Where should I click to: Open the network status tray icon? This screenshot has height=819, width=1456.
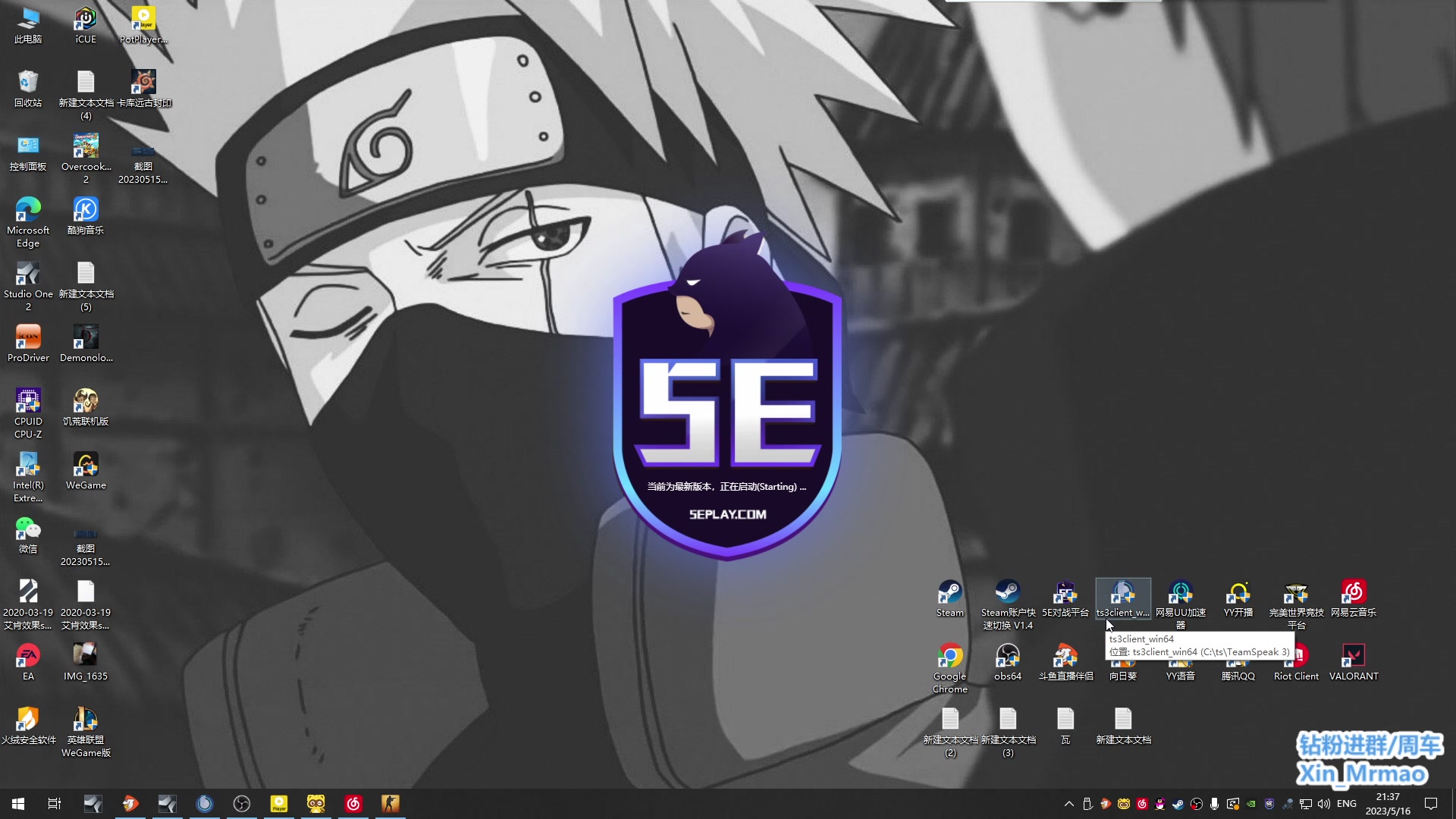pyautogui.click(x=1306, y=804)
